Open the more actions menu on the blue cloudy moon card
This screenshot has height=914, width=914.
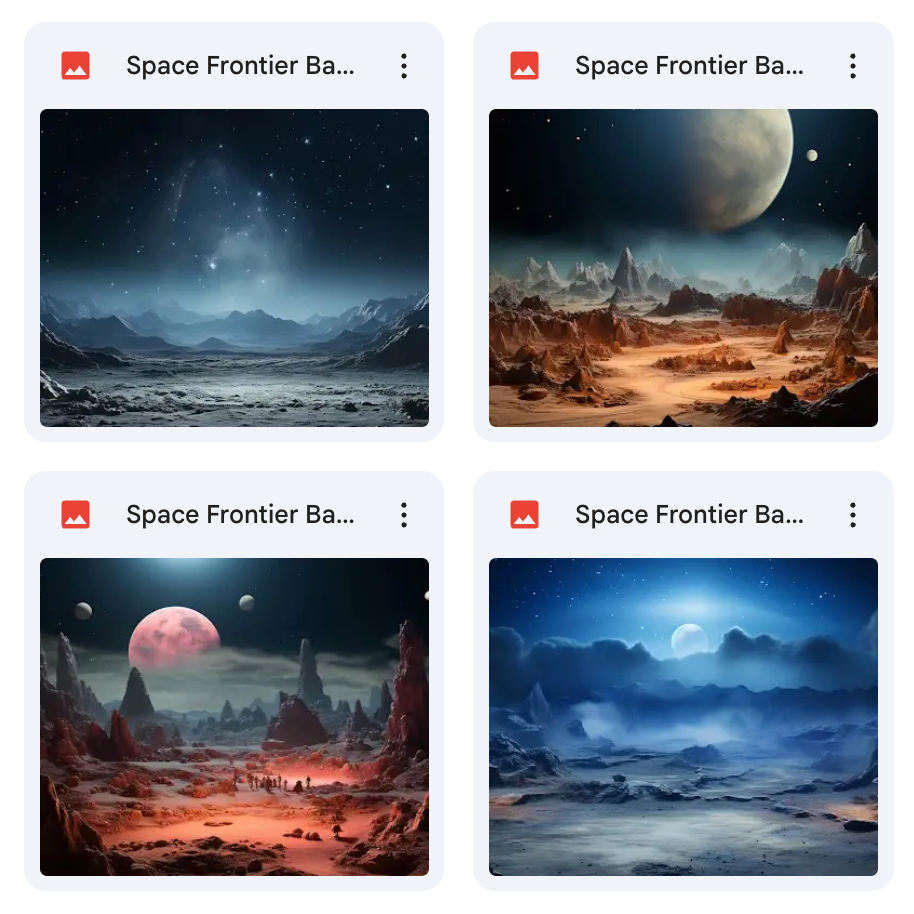click(853, 515)
